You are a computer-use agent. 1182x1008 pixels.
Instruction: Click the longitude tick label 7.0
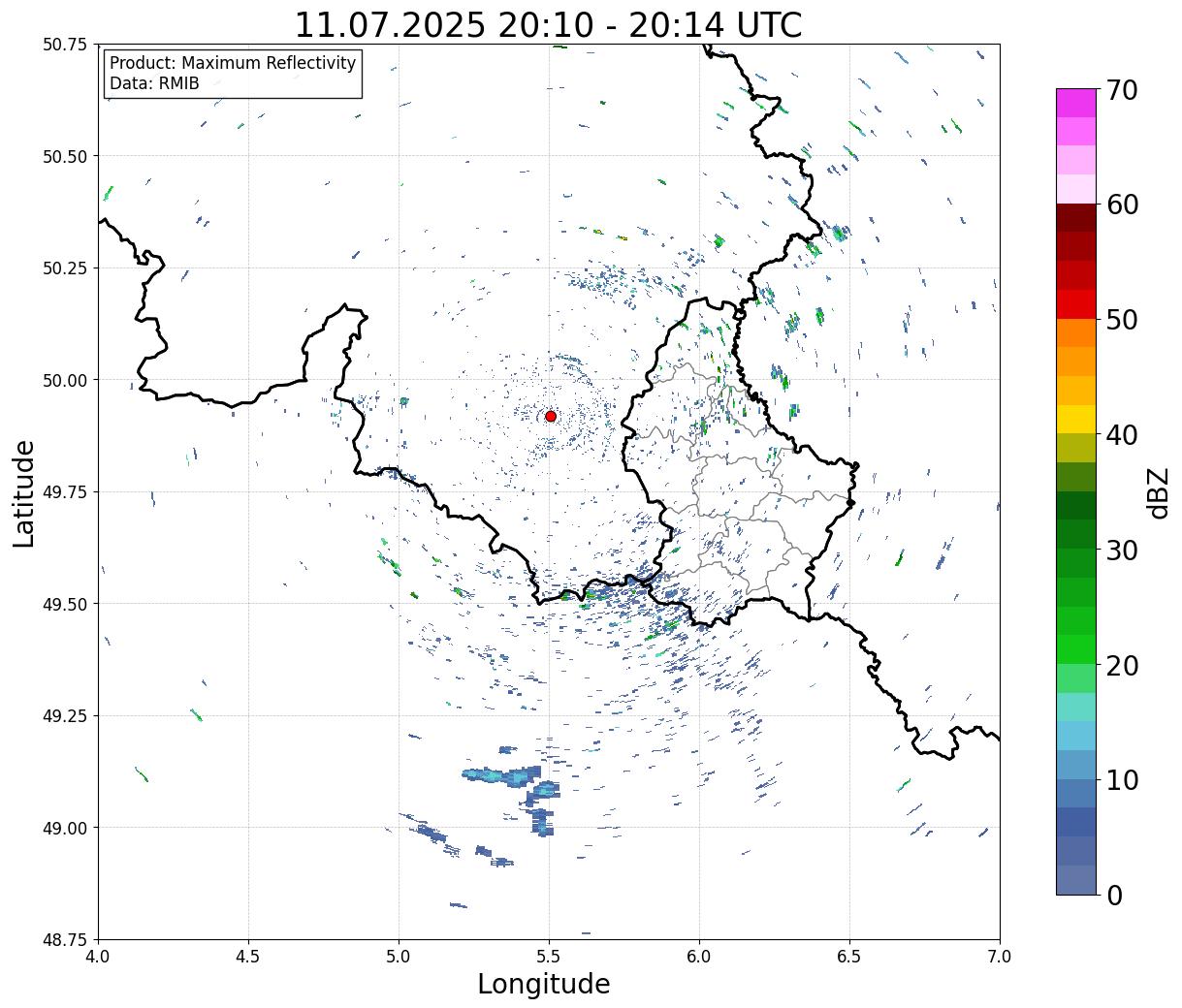pos(1000,956)
